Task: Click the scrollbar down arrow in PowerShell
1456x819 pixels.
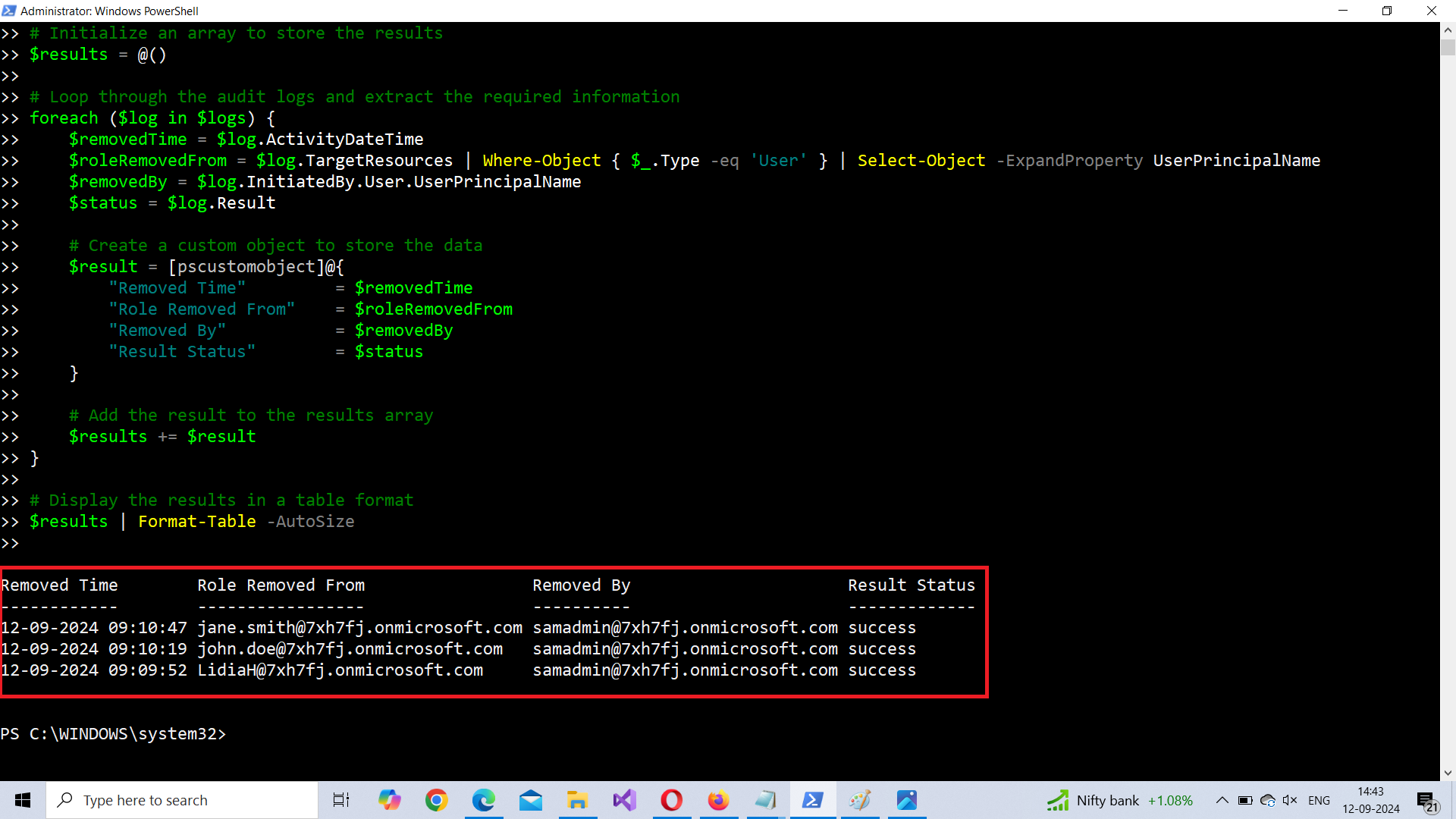Action: tap(1448, 773)
